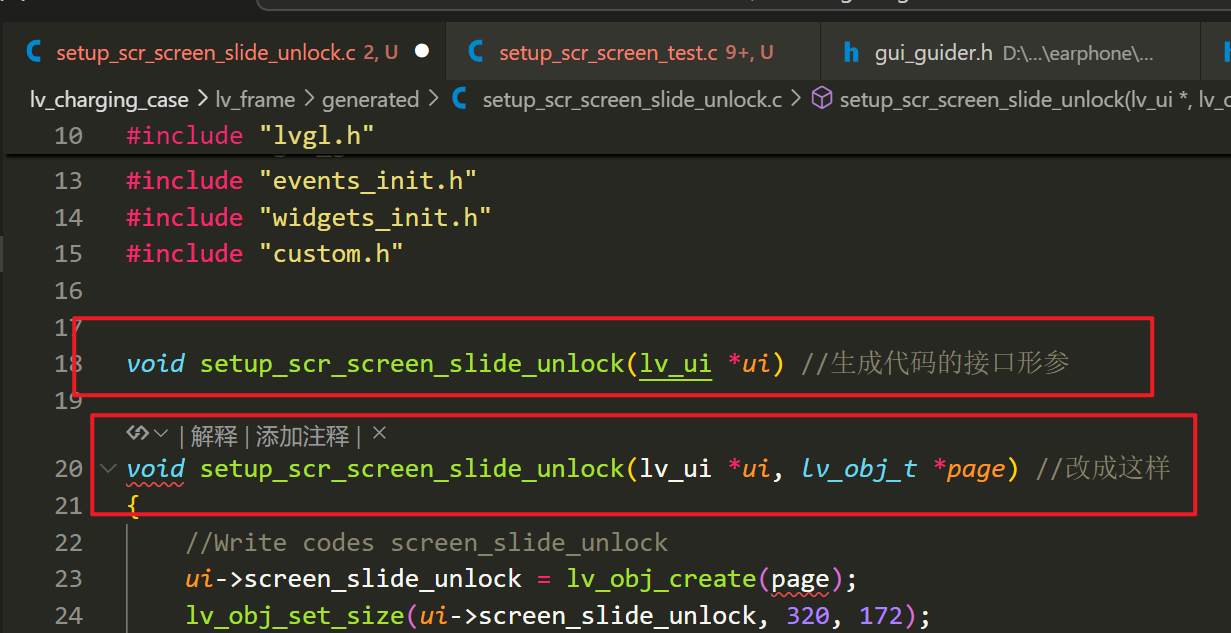
Task: Click line number 18 in the gutter
Action: [x=68, y=363]
